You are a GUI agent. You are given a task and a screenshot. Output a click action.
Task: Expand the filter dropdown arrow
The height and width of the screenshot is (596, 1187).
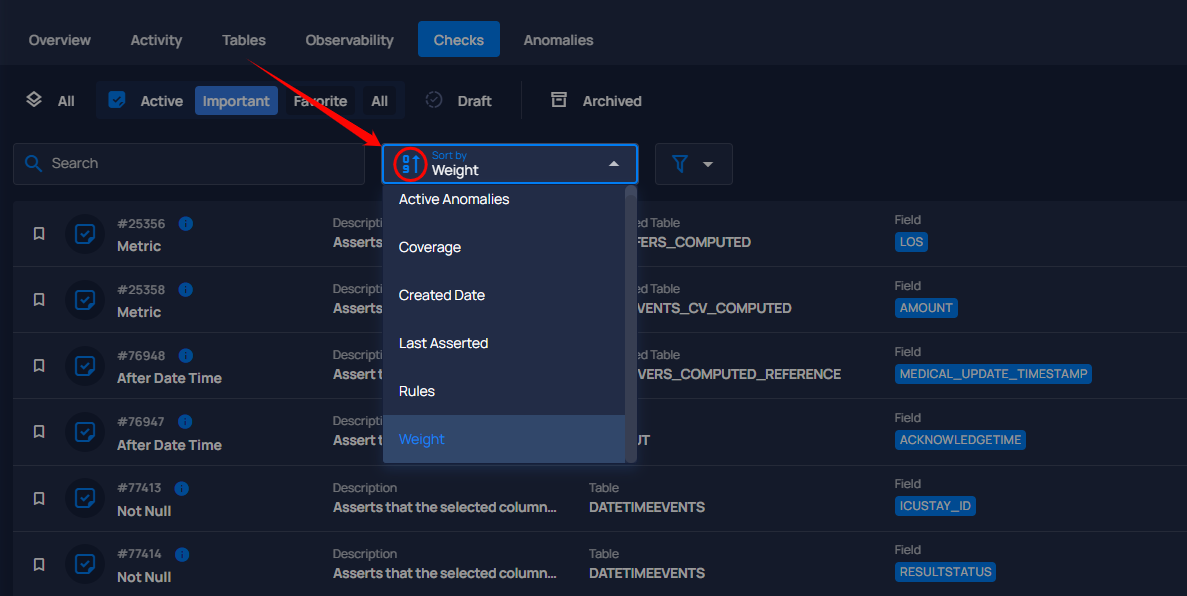(708, 164)
